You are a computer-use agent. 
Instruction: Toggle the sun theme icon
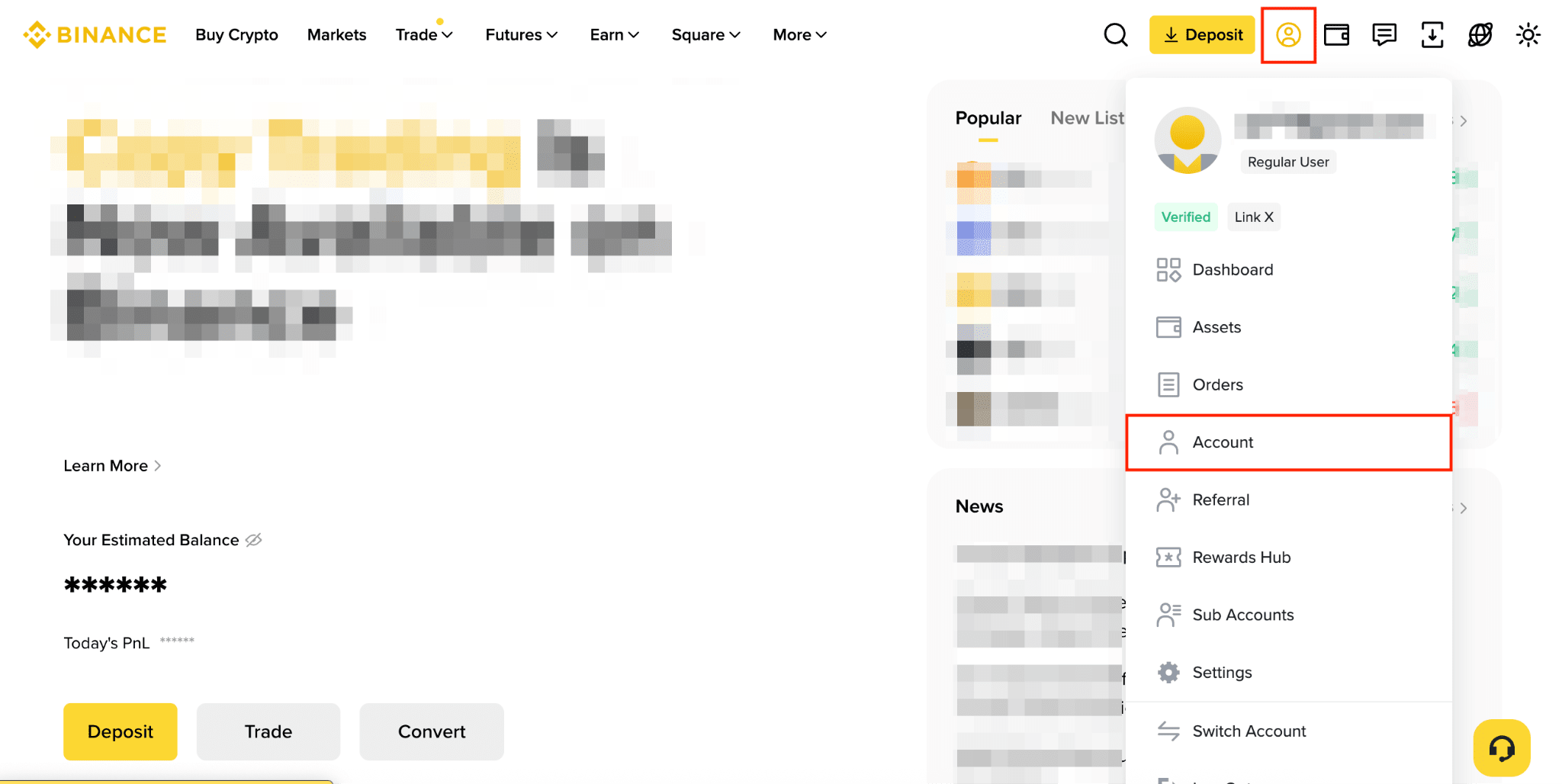1528,35
